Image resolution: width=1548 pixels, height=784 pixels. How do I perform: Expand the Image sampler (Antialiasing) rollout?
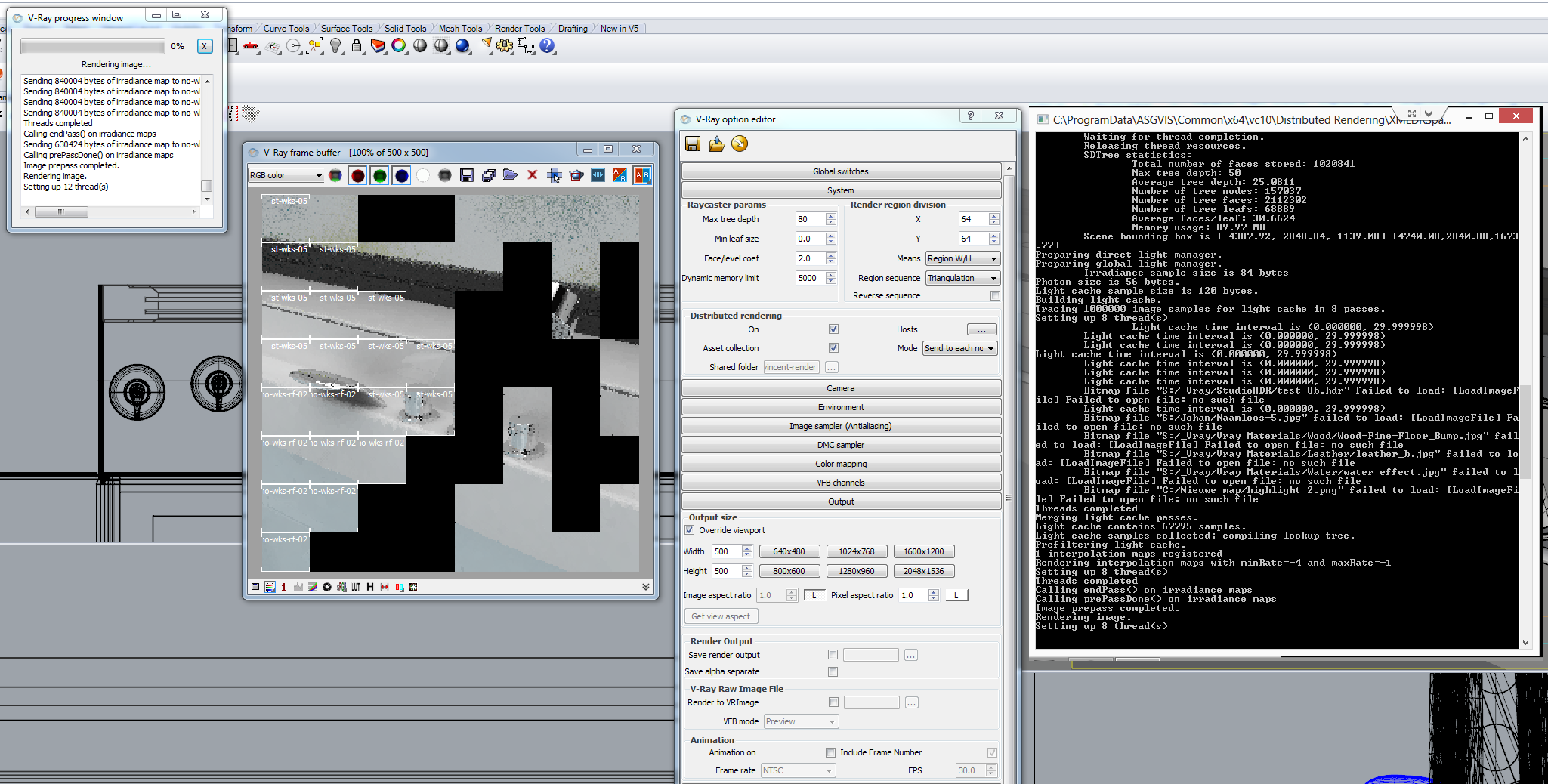[x=841, y=426]
